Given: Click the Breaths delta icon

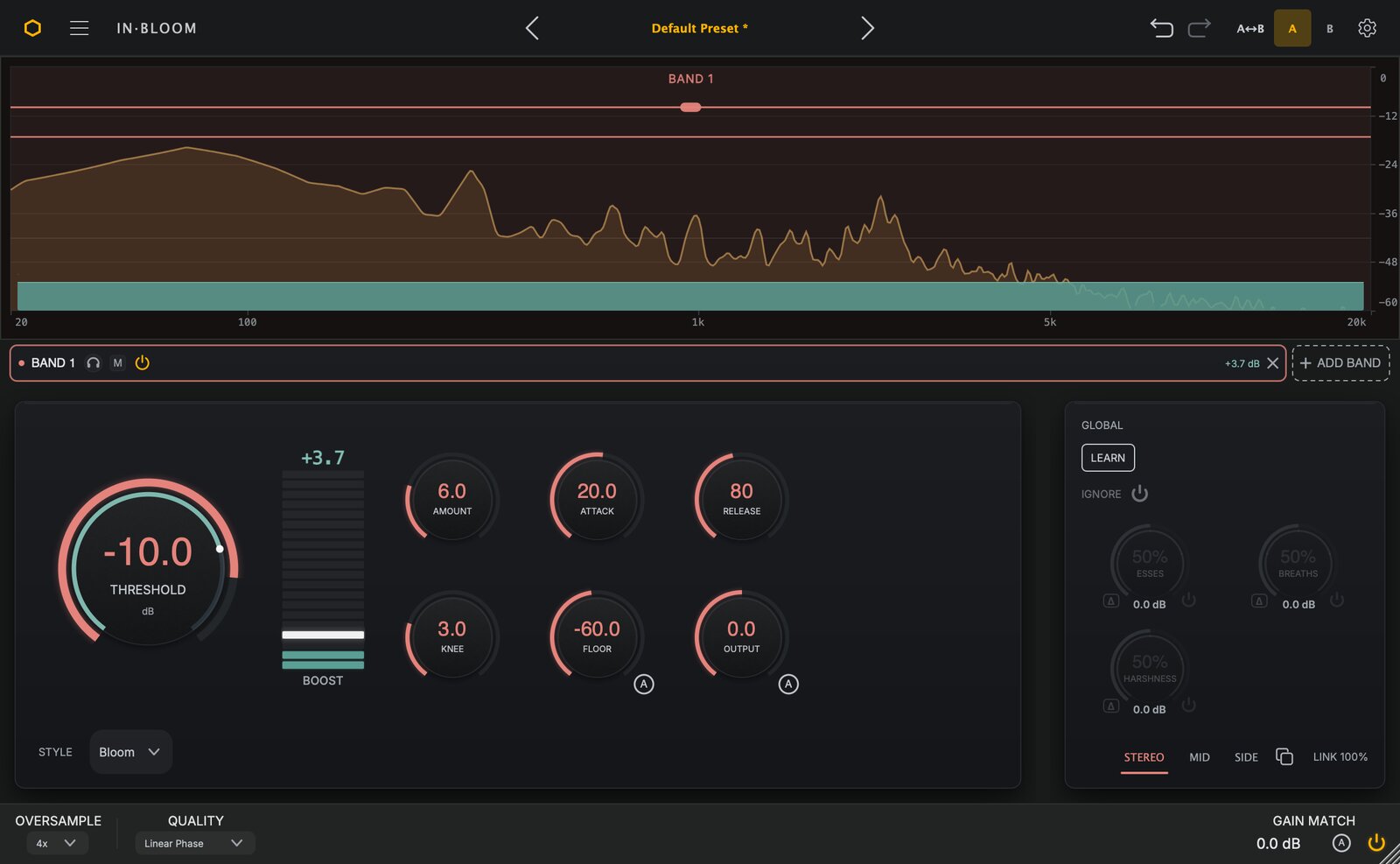Looking at the screenshot, I should click(x=1259, y=601).
